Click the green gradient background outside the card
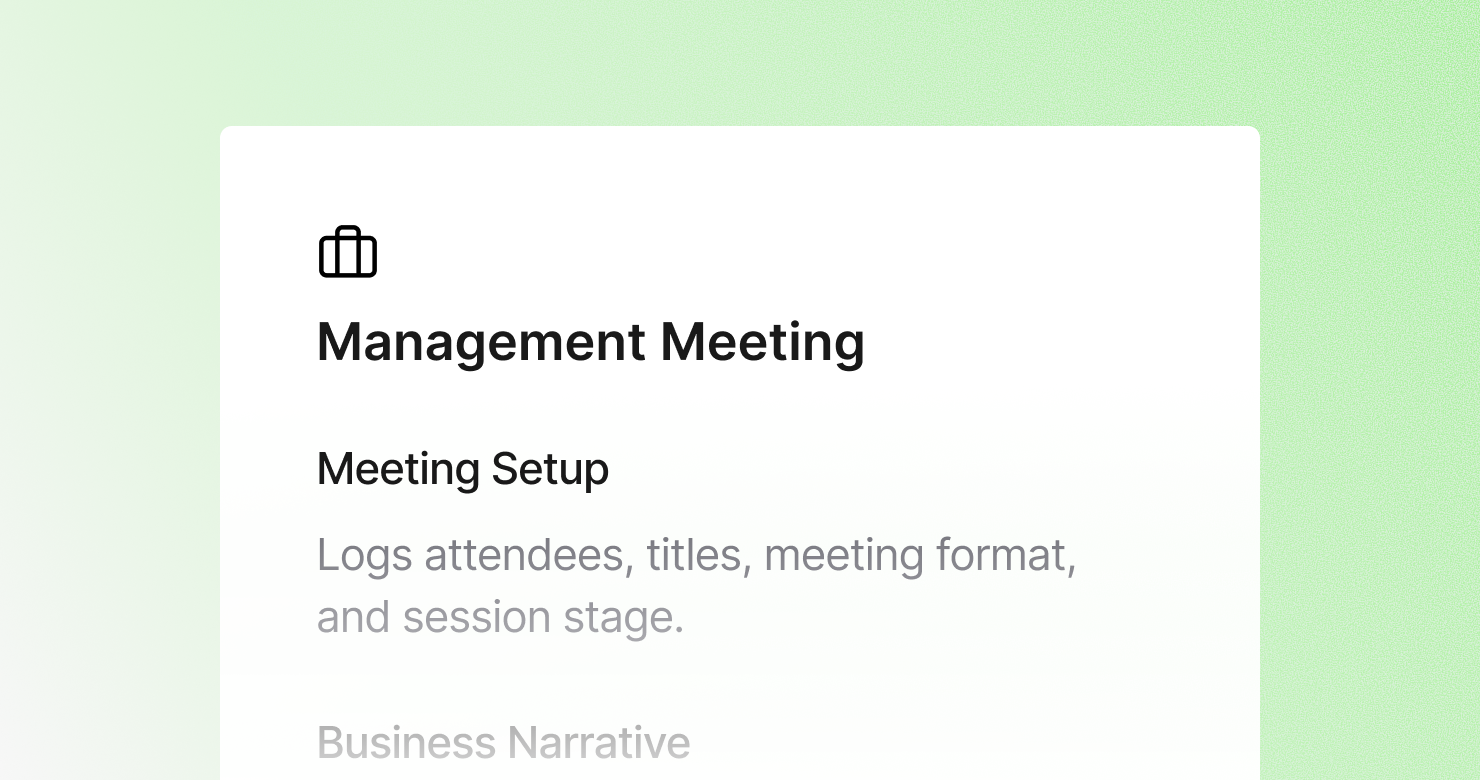This screenshot has height=780, width=1480. (1370, 400)
